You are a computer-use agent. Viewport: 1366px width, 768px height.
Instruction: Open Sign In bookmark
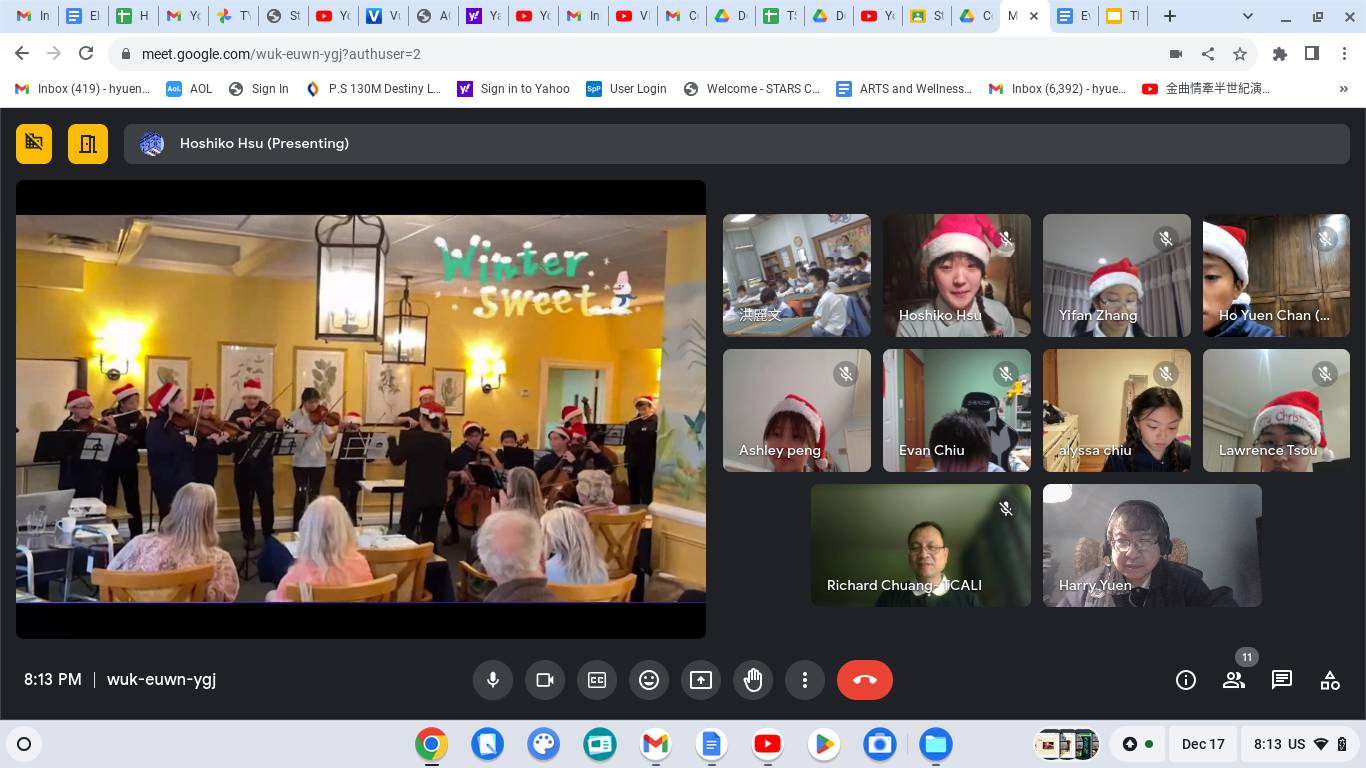tap(259, 89)
